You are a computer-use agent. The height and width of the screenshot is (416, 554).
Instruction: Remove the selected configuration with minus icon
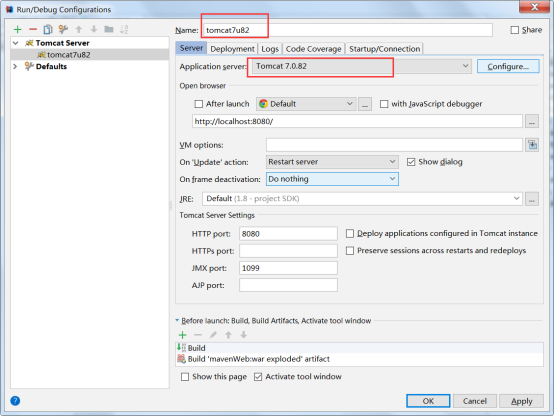(33, 29)
